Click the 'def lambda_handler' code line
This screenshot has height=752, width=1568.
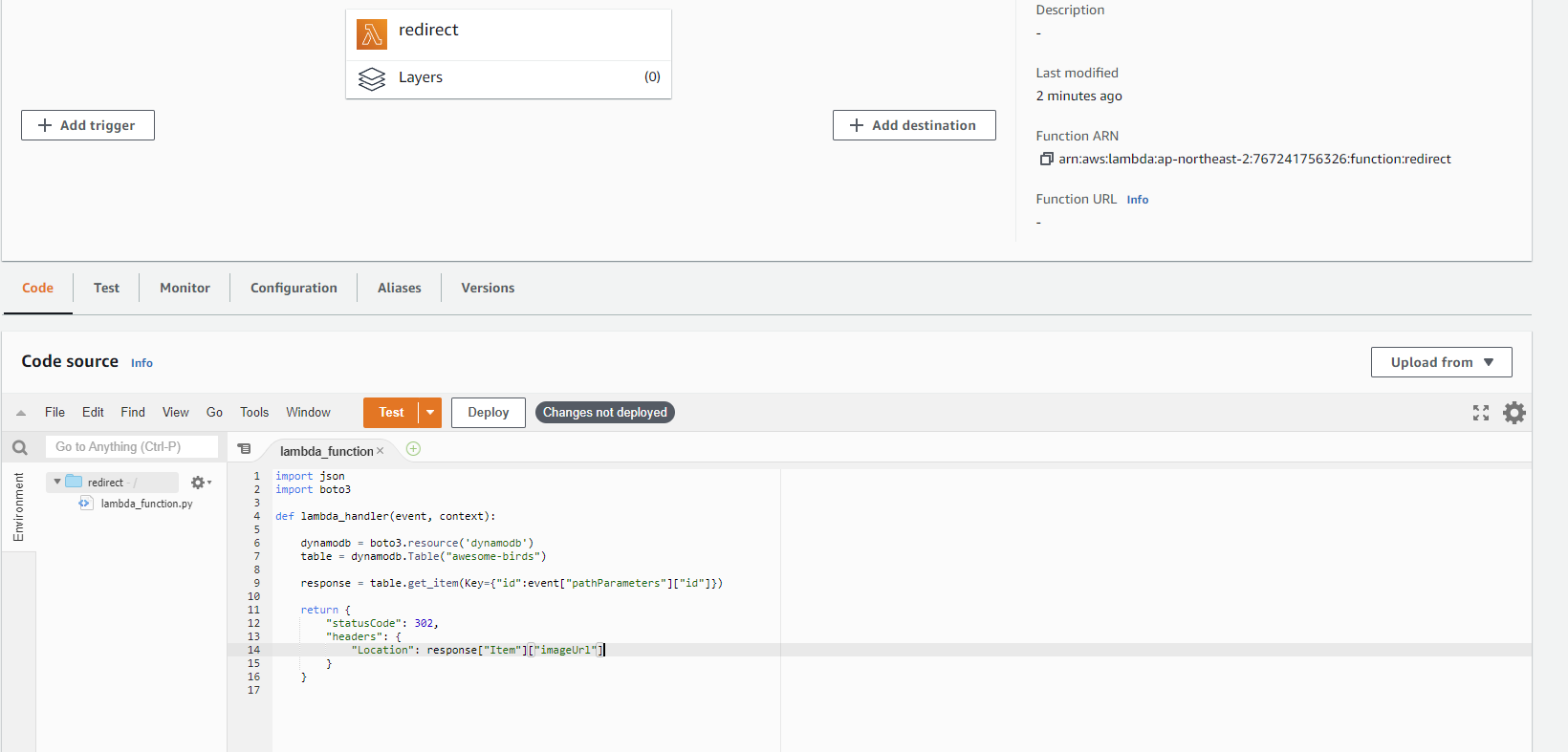pyautogui.click(x=385, y=516)
